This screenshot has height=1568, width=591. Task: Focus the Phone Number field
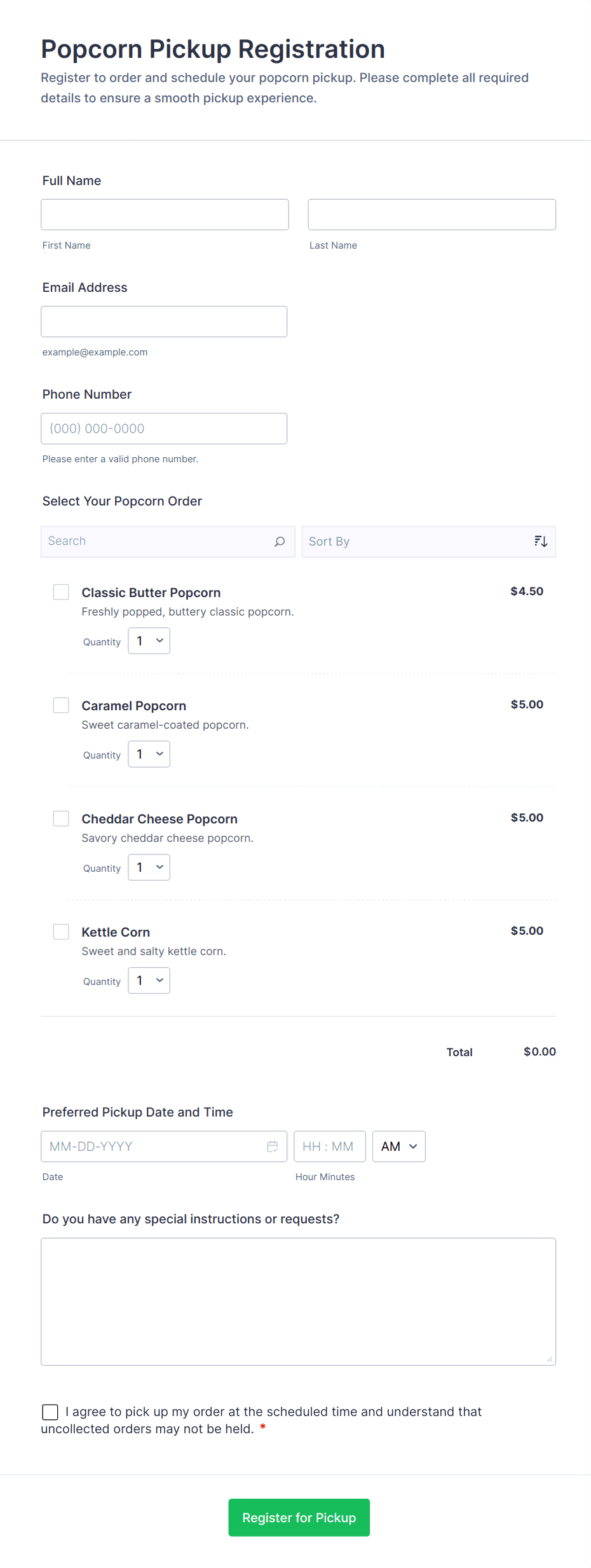click(164, 429)
